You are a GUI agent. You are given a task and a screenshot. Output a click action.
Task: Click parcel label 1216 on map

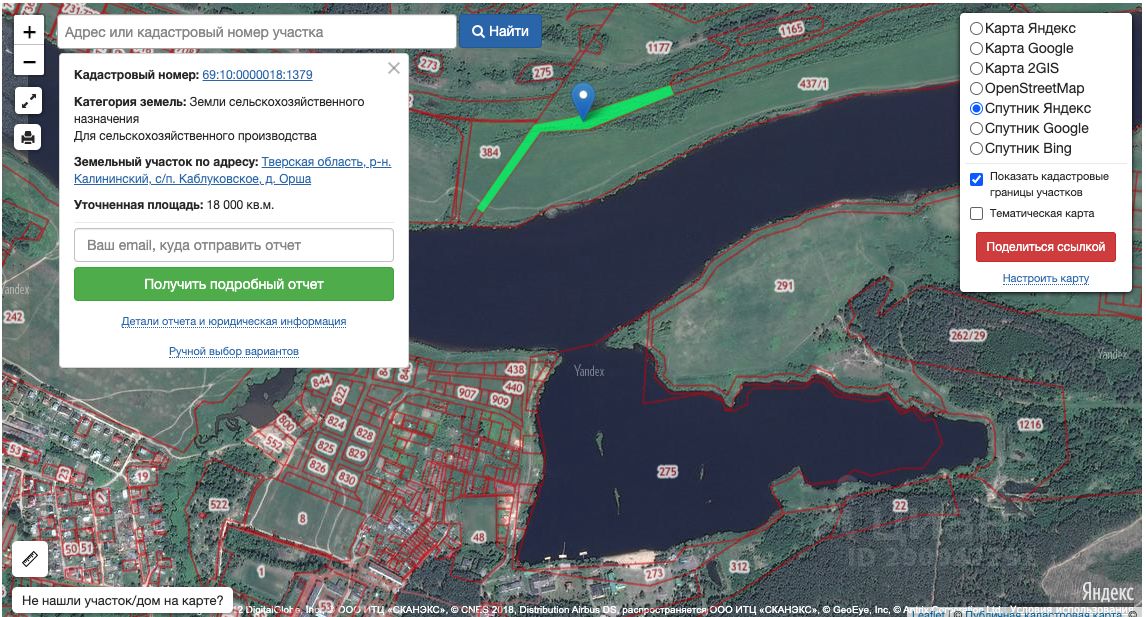pyautogui.click(x=1030, y=424)
